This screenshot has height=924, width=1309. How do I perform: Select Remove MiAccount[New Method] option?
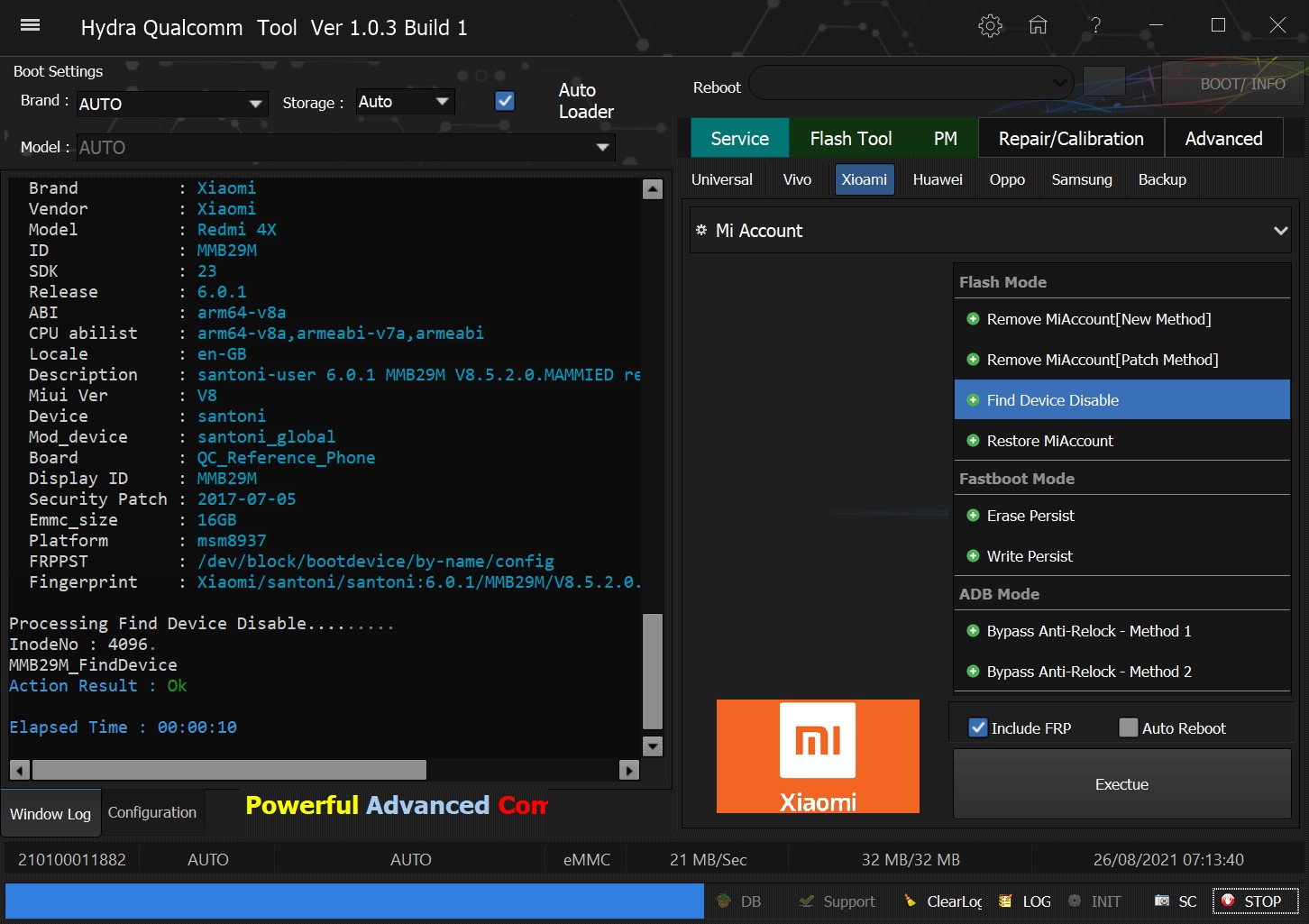1121,319
